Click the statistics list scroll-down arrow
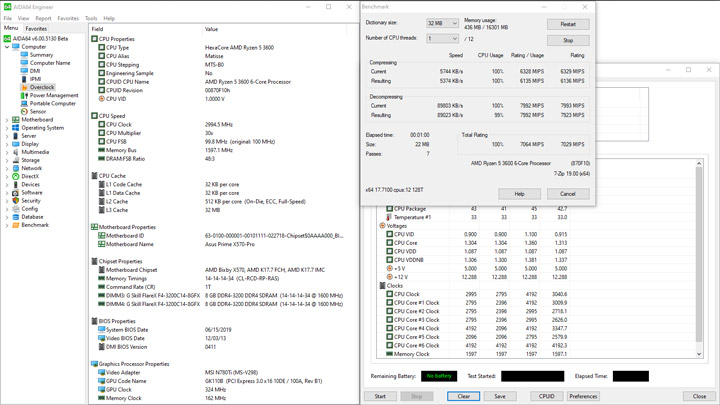The height and width of the screenshot is (405, 720). click(699, 354)
